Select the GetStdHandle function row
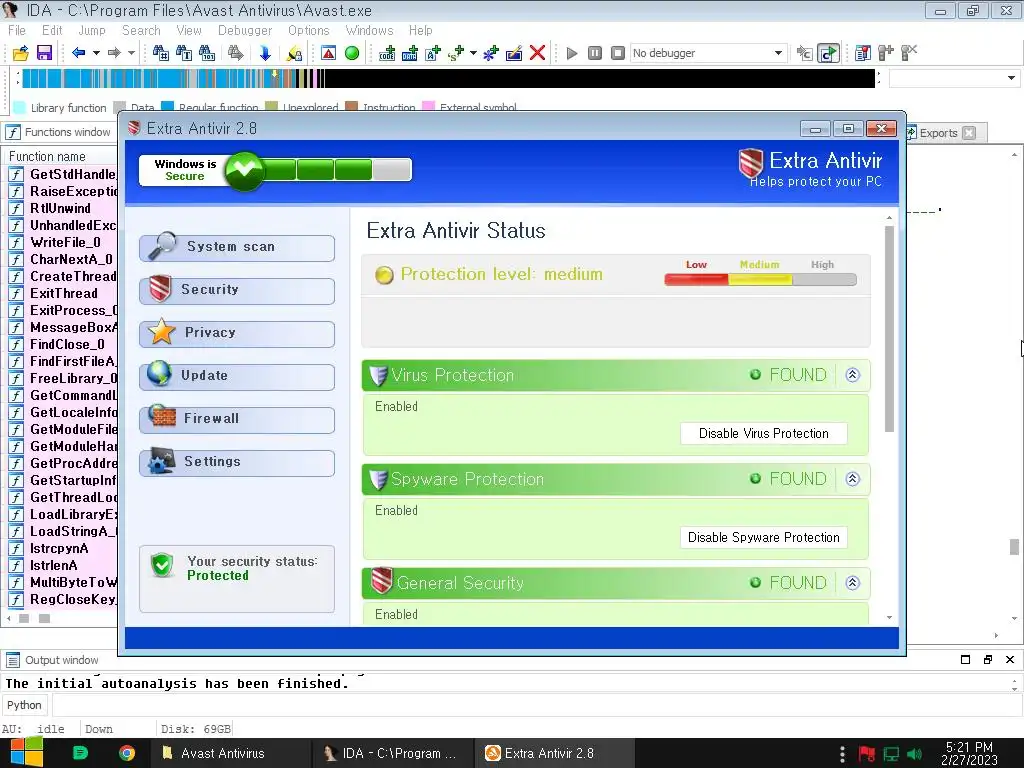The width and height of the screenshot is (1024, 768). coord(63,174)
